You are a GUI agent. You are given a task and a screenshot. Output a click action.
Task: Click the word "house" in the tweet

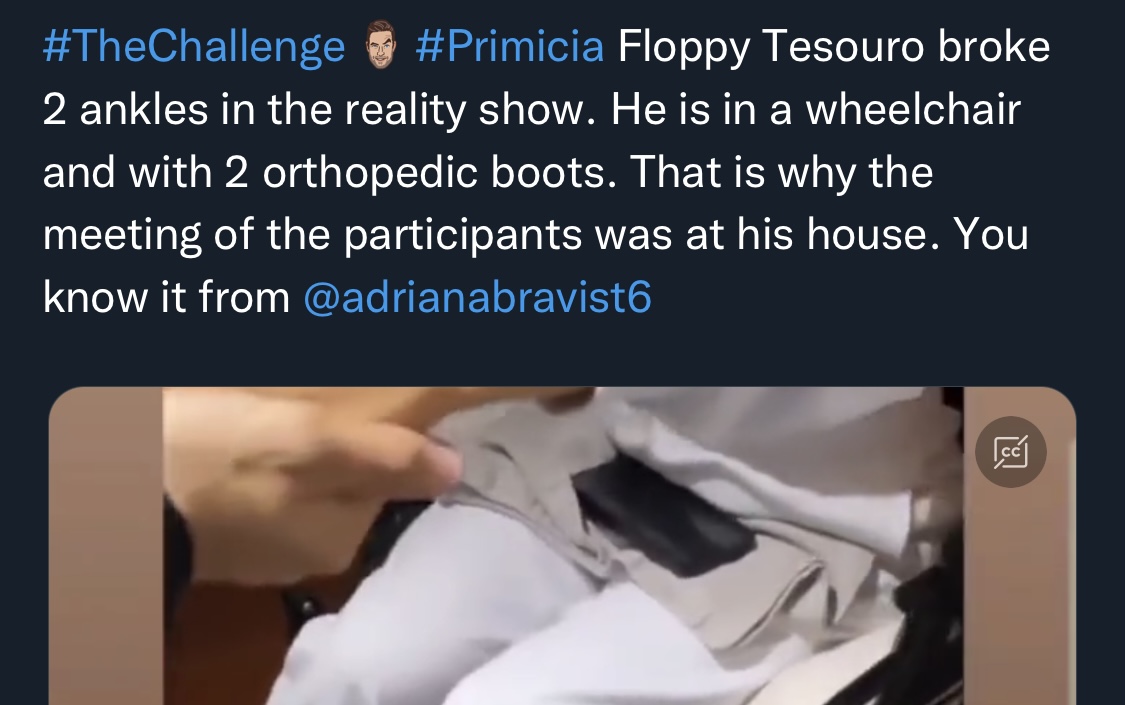pos(867,235)
